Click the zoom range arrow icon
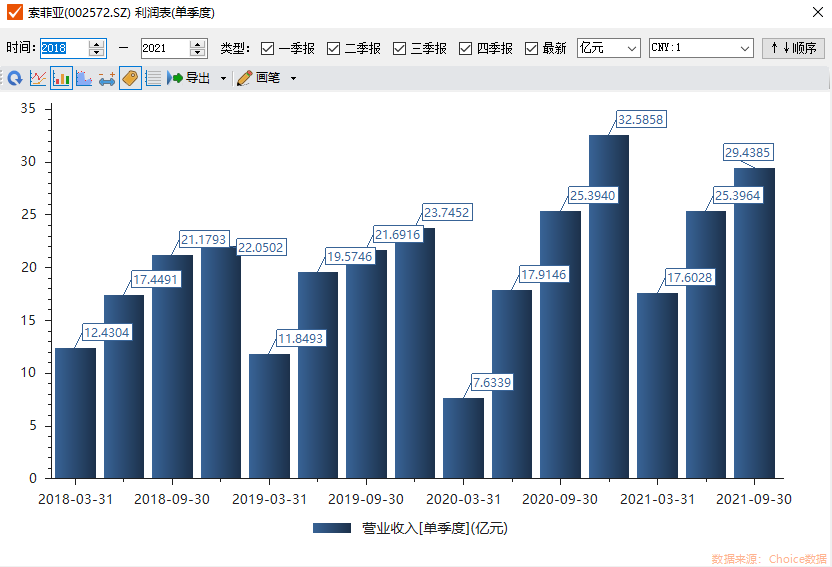This screenshot has height=567, width=832. click(107, 79)
